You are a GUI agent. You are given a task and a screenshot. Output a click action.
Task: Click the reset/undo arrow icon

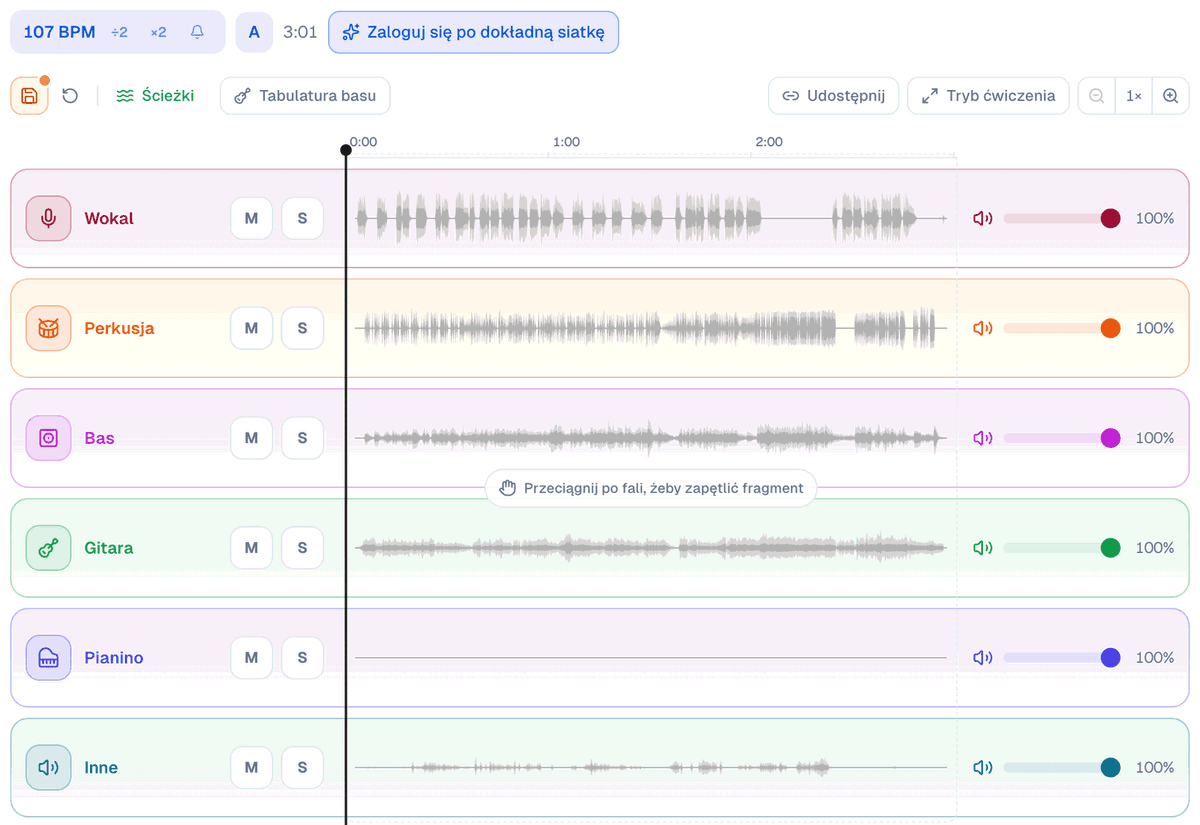(x=70, y=96)
